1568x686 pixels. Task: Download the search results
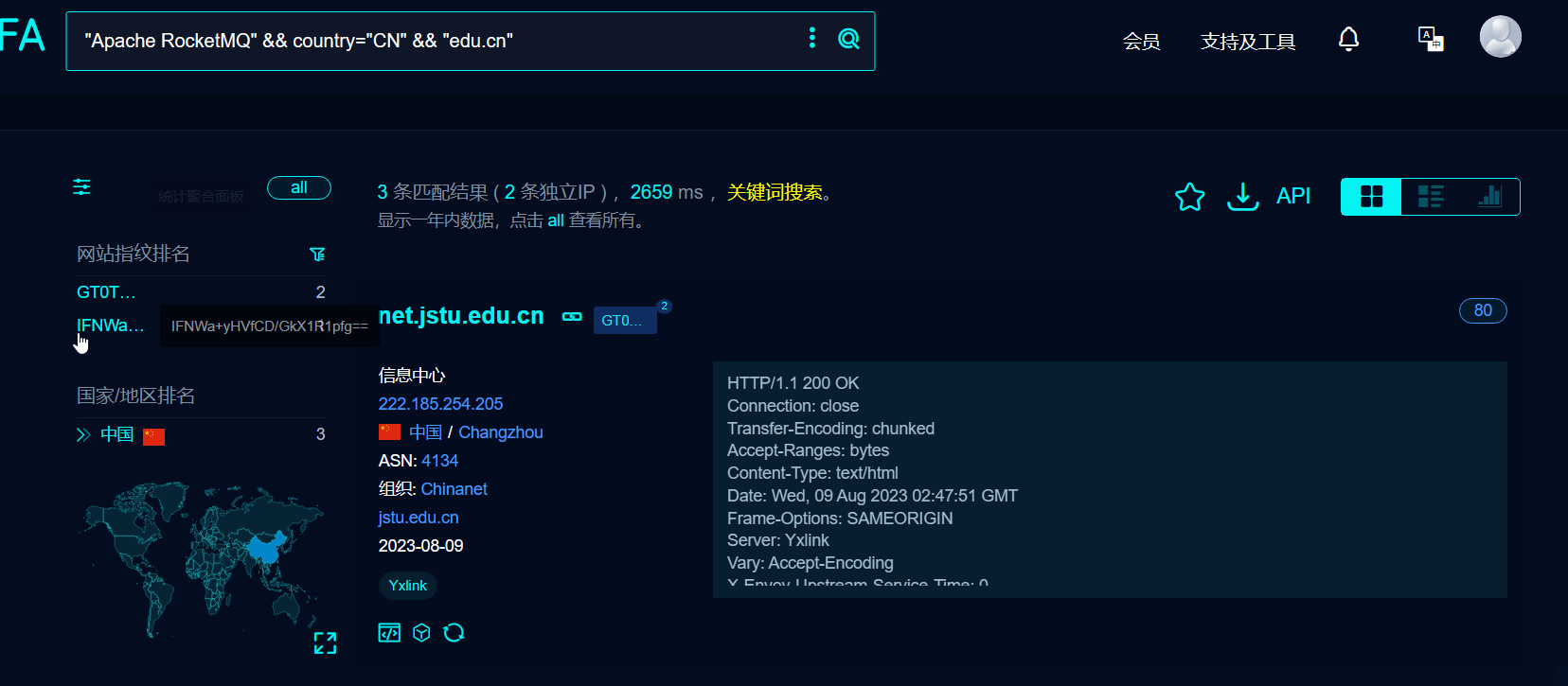click(x=1242, y=197)
